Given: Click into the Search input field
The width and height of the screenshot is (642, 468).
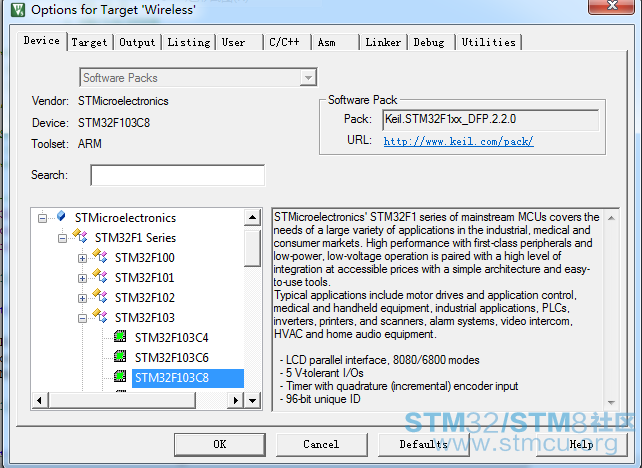Looking at the screenshot, I should point(178,175).
